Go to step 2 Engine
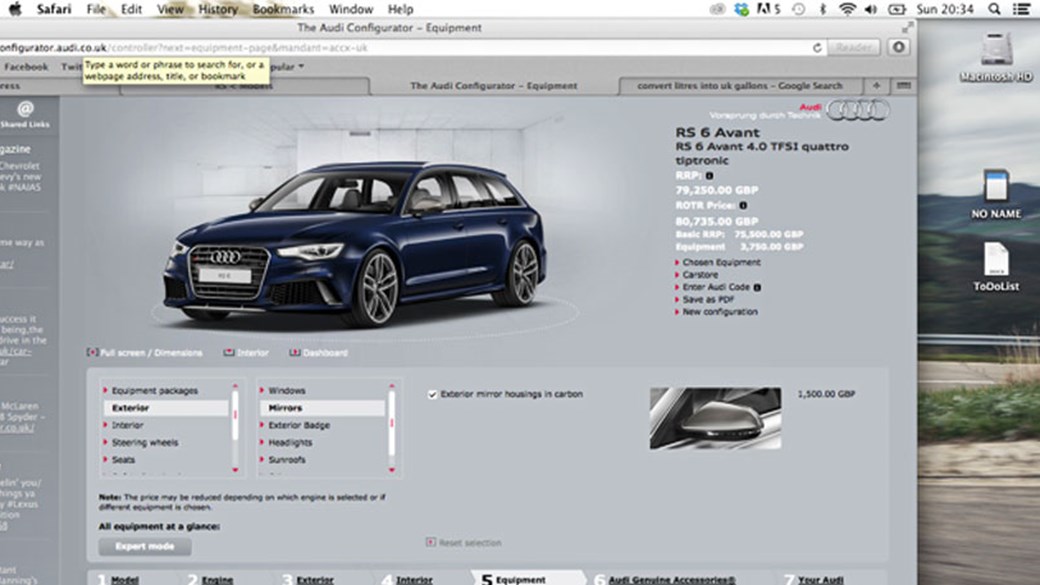Viewport: 1040px width, 585px height. [x=217, y=580]
